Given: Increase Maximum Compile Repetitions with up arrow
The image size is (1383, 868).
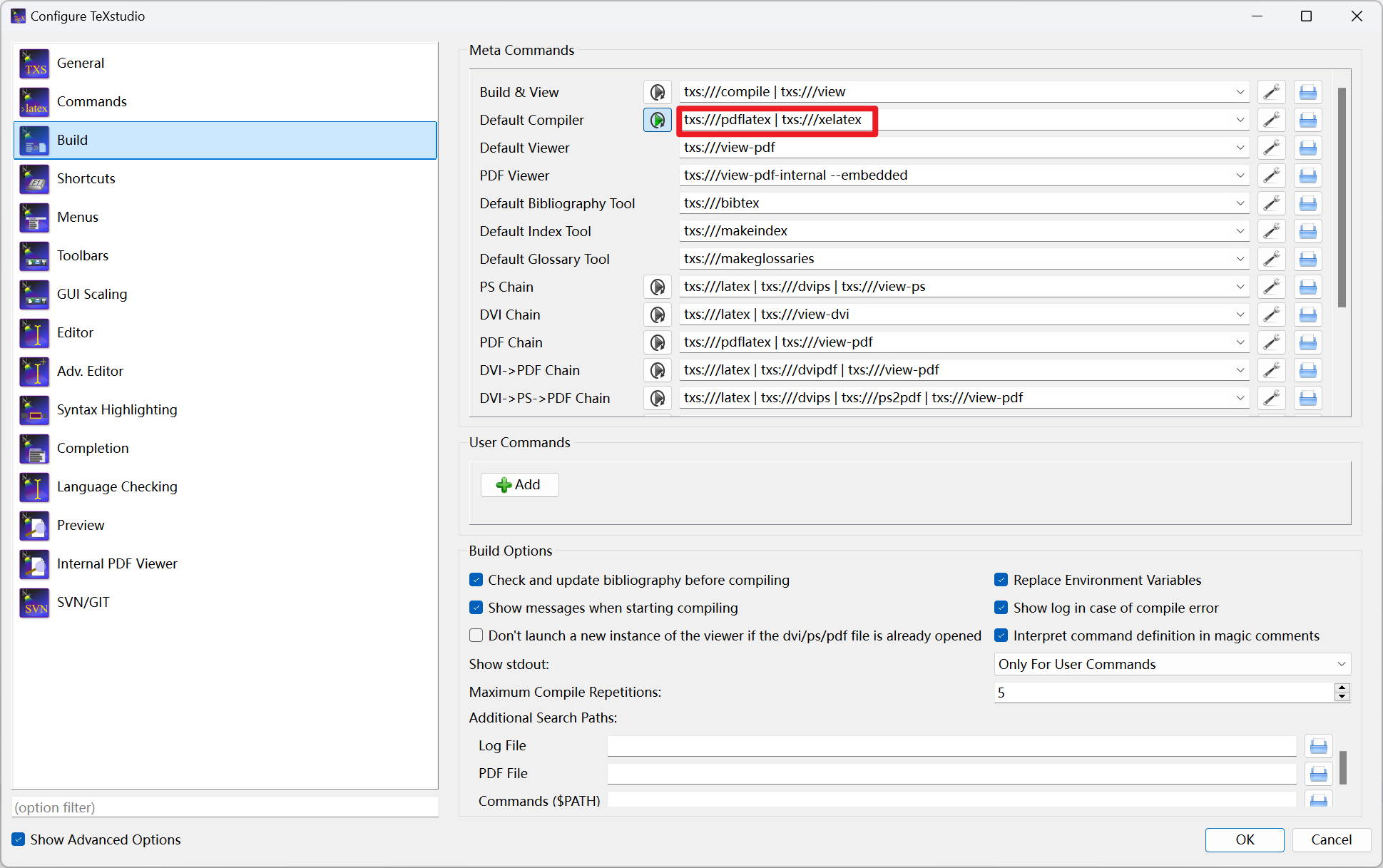Looking at the screenshot, I should [x=1342, y=688].
